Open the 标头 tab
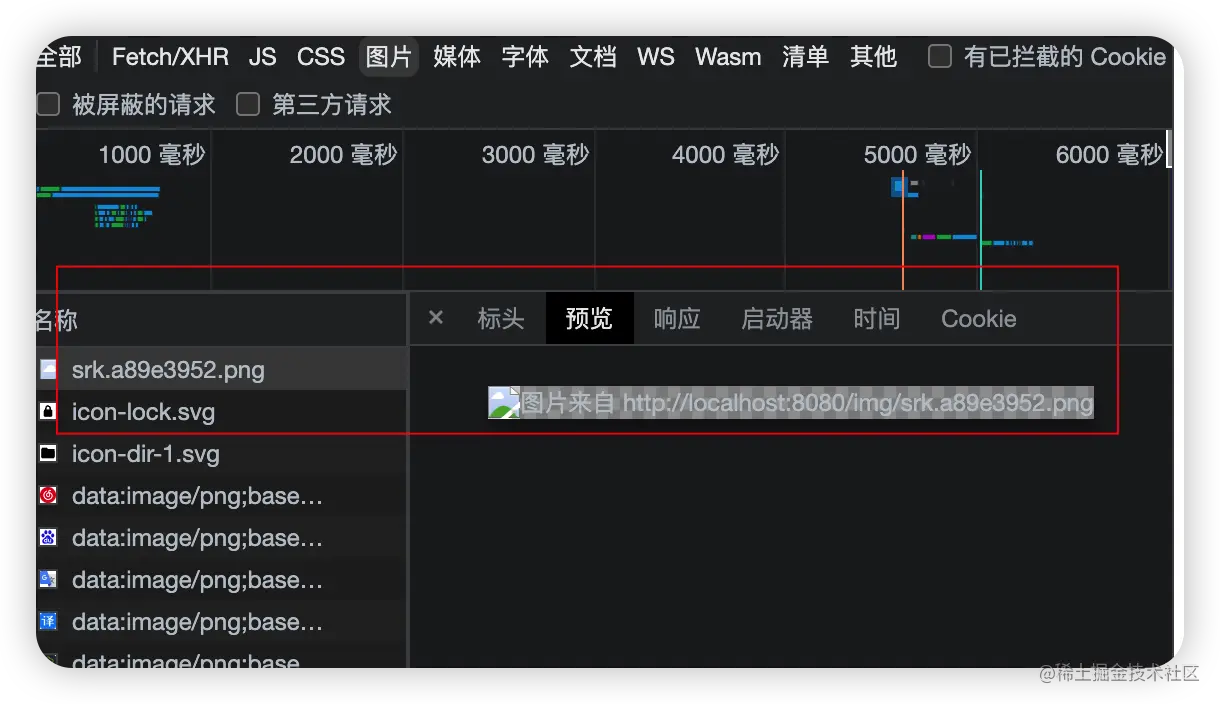Image resolution: width=1220 pixels, height=704 pixels. (x=501, y=319)
